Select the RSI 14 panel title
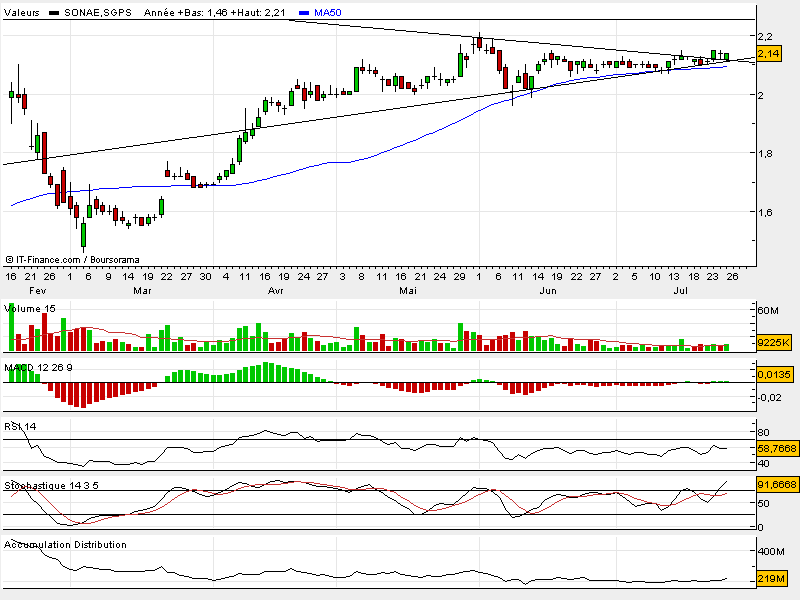800x600 pixels. click(x=20, y=427)
